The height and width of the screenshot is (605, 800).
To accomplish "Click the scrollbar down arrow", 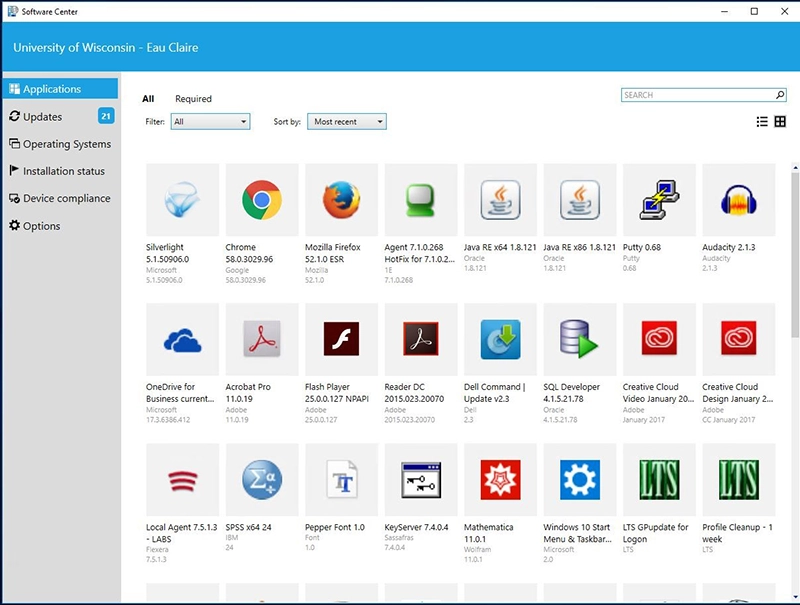I will pyautogui.click(x=795, y=597).
